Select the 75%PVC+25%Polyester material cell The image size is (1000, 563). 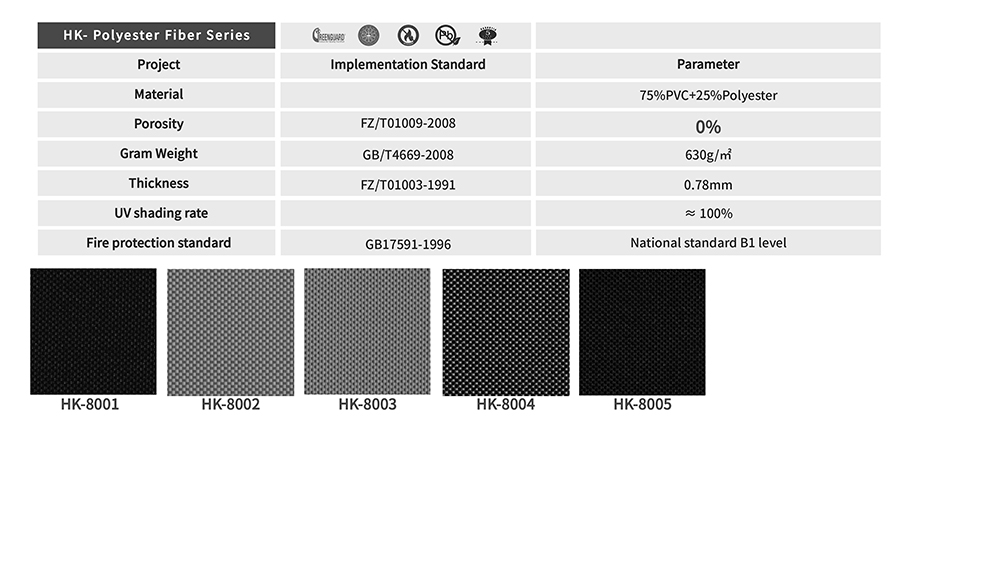pyautogui.click(x=708, y=95)
